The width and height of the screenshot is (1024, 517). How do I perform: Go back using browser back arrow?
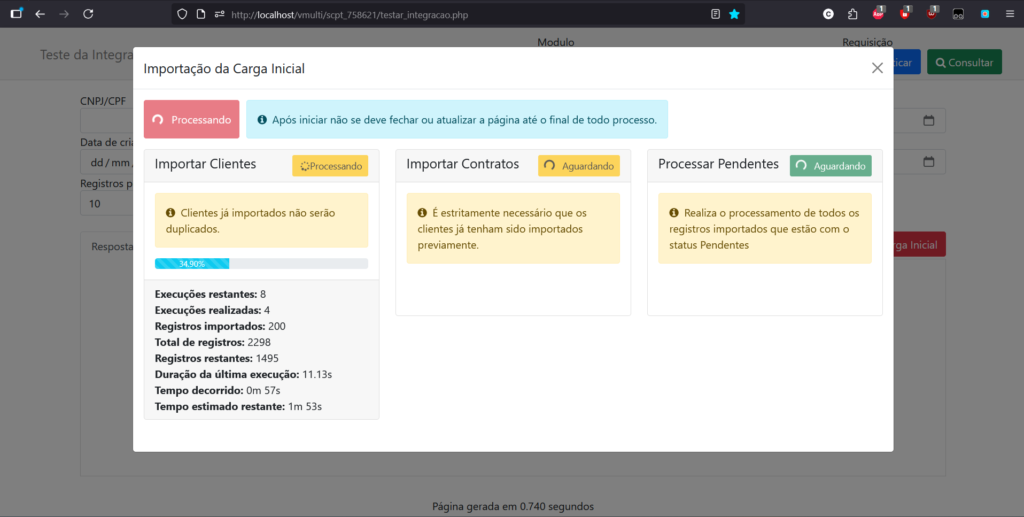point(40,14)
